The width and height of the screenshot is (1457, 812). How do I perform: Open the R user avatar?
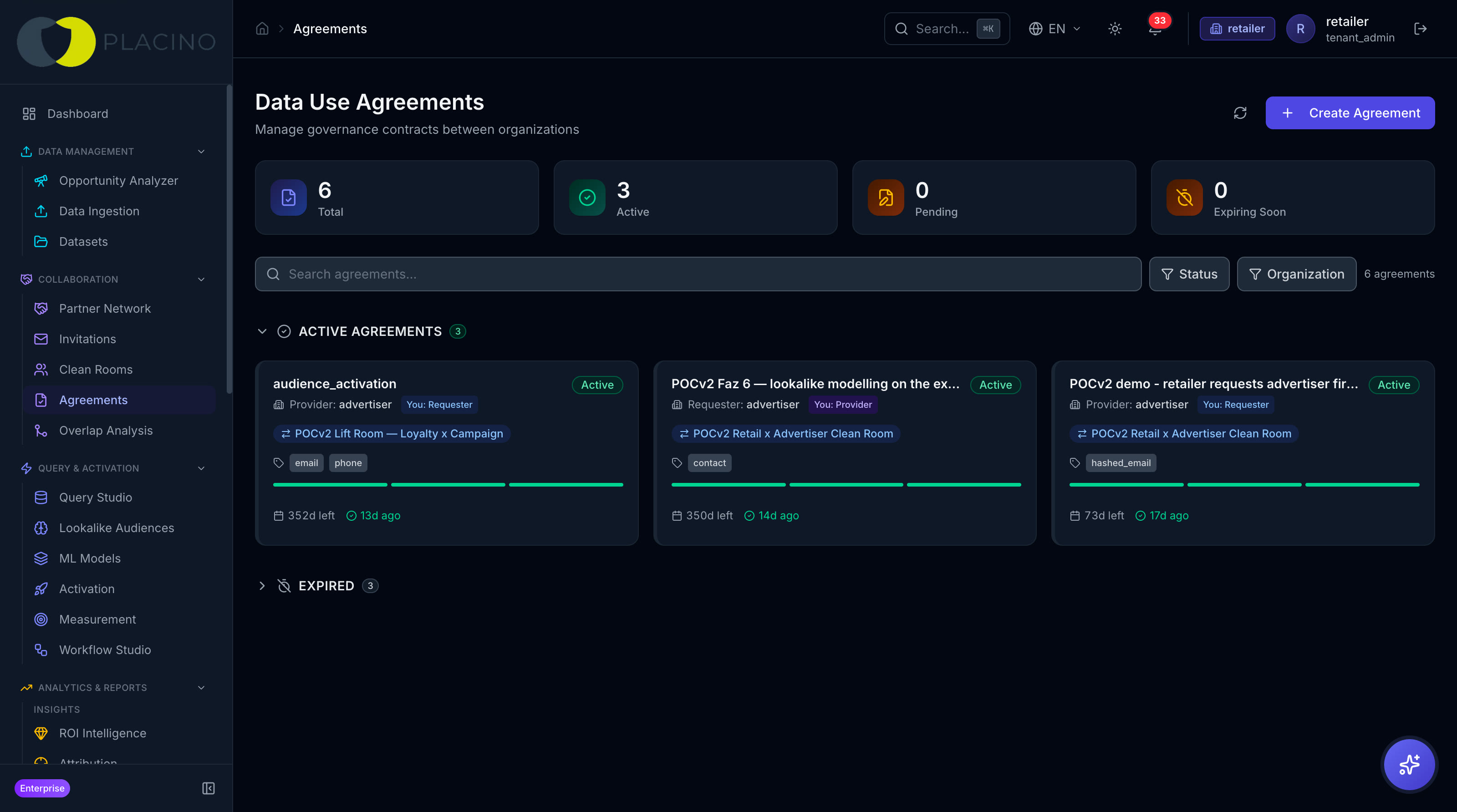tap(1300, 29)
